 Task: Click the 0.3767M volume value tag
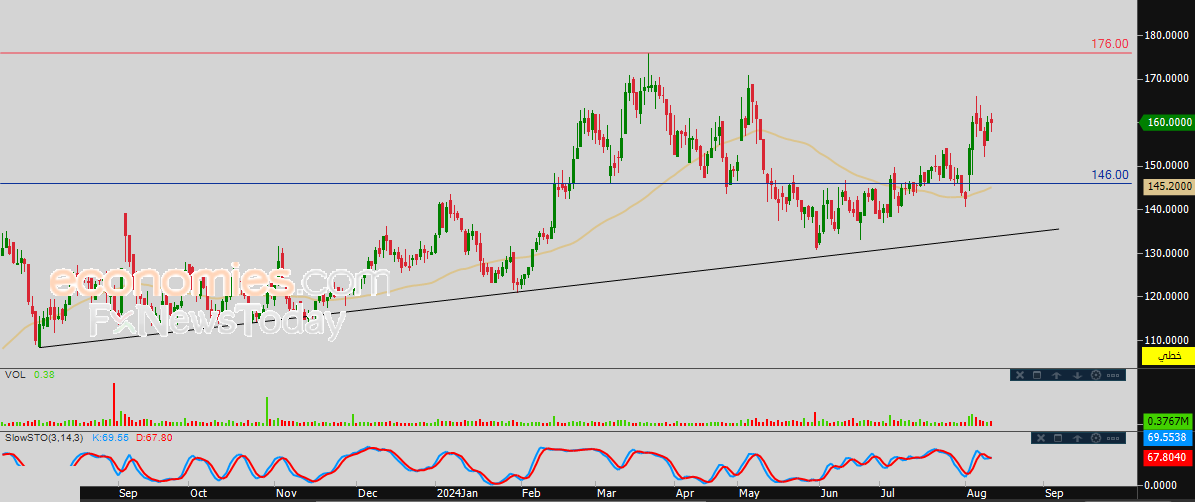[1168, 421]
